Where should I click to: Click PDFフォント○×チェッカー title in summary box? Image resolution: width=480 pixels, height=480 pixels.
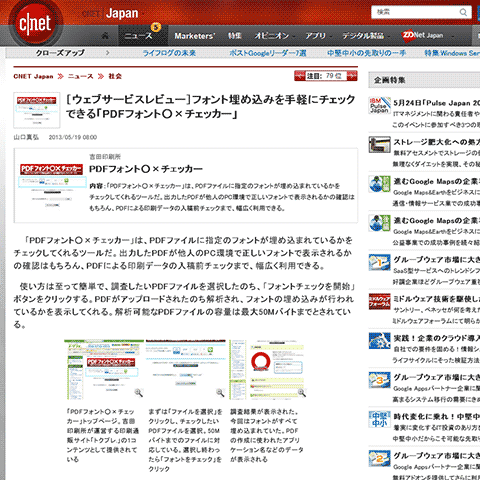(x=146, y=169)
